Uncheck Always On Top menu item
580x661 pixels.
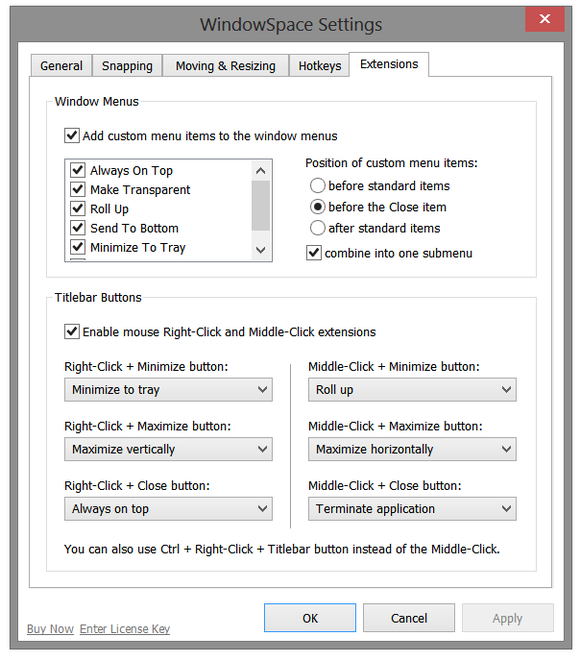(x=78, y=170)
